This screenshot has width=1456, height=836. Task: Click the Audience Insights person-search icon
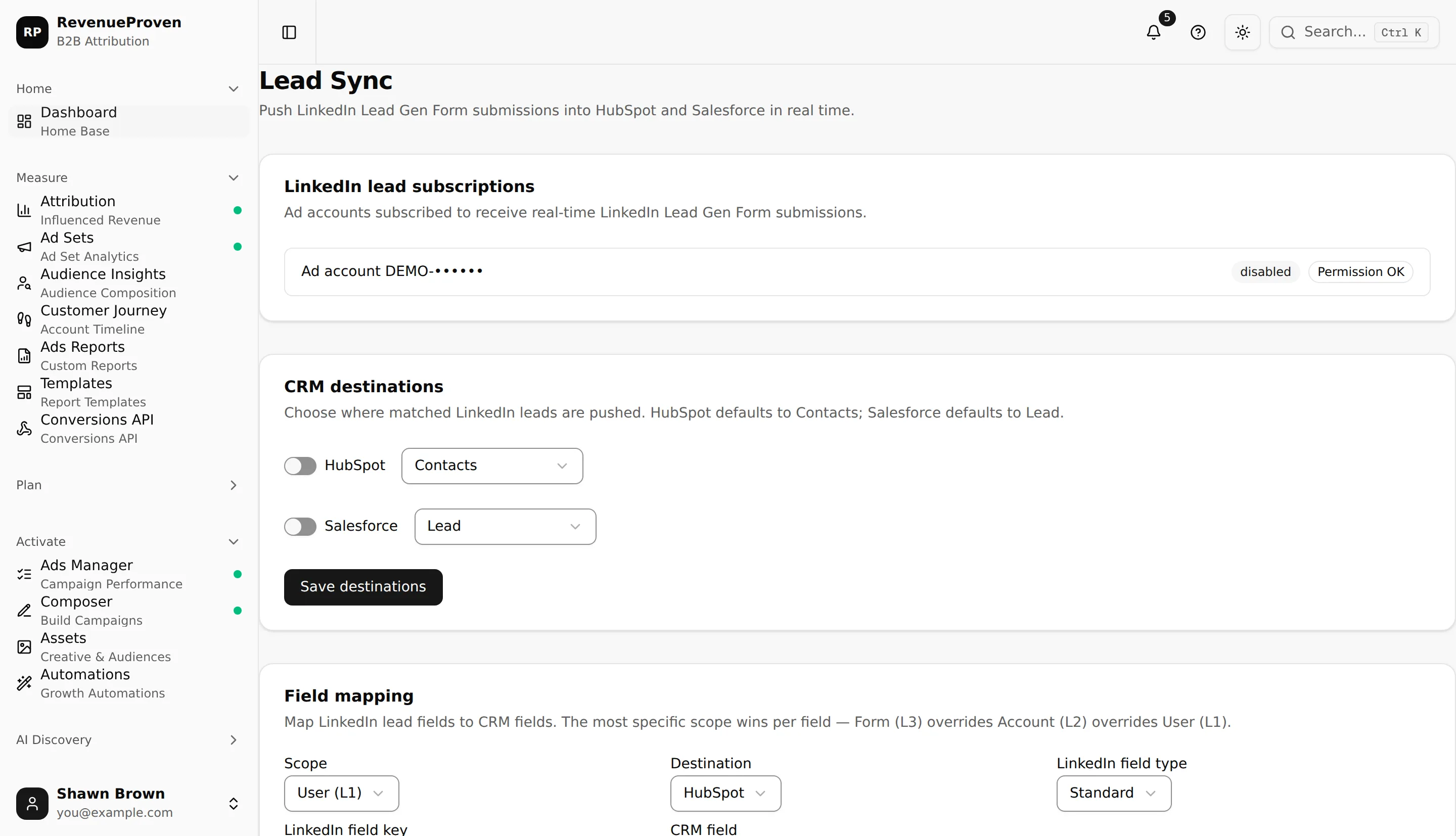(24, 283)
